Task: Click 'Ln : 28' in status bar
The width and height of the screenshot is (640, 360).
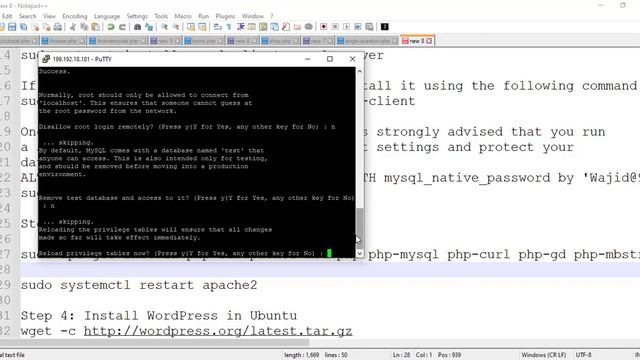Action: click(x=401, y=355)
